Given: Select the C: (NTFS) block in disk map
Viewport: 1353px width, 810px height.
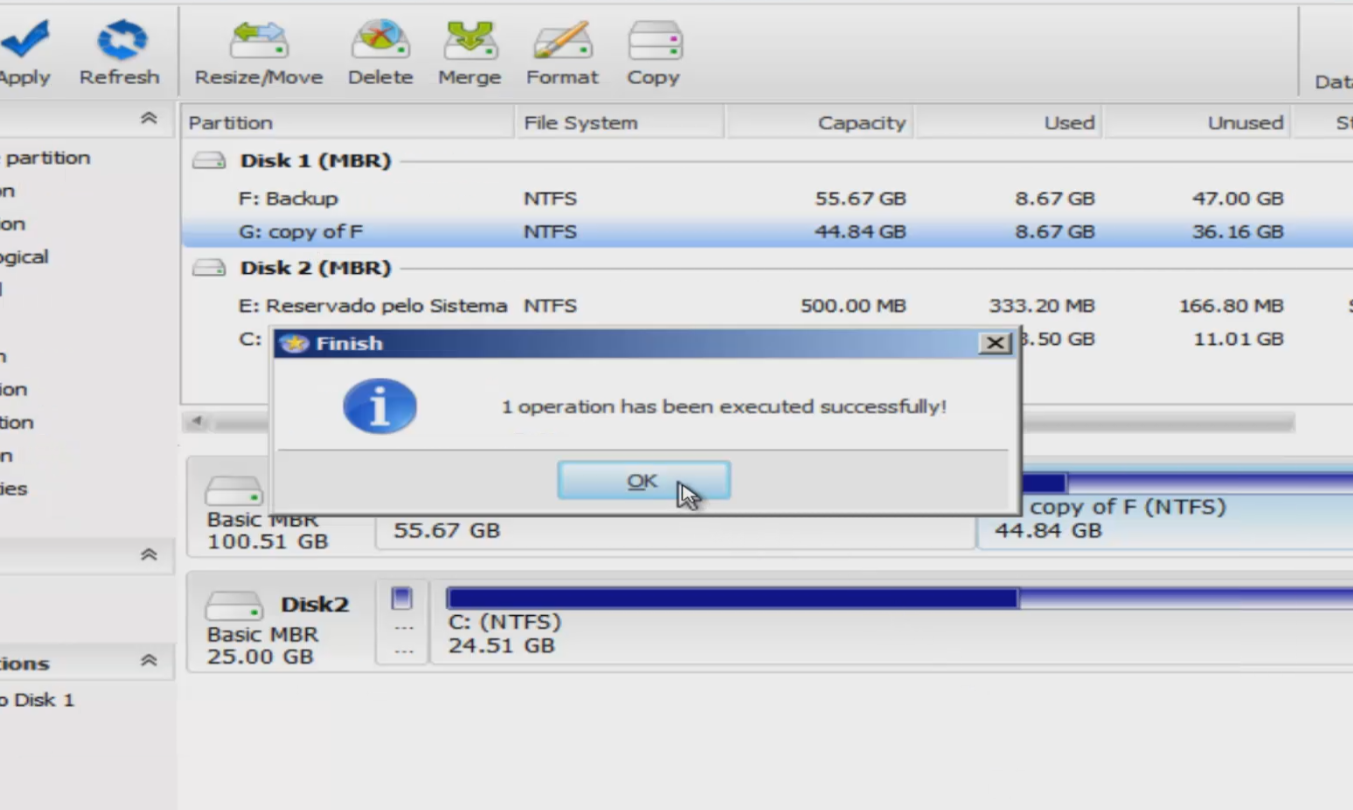Looking at the screenshot, I should click(891, 621).
